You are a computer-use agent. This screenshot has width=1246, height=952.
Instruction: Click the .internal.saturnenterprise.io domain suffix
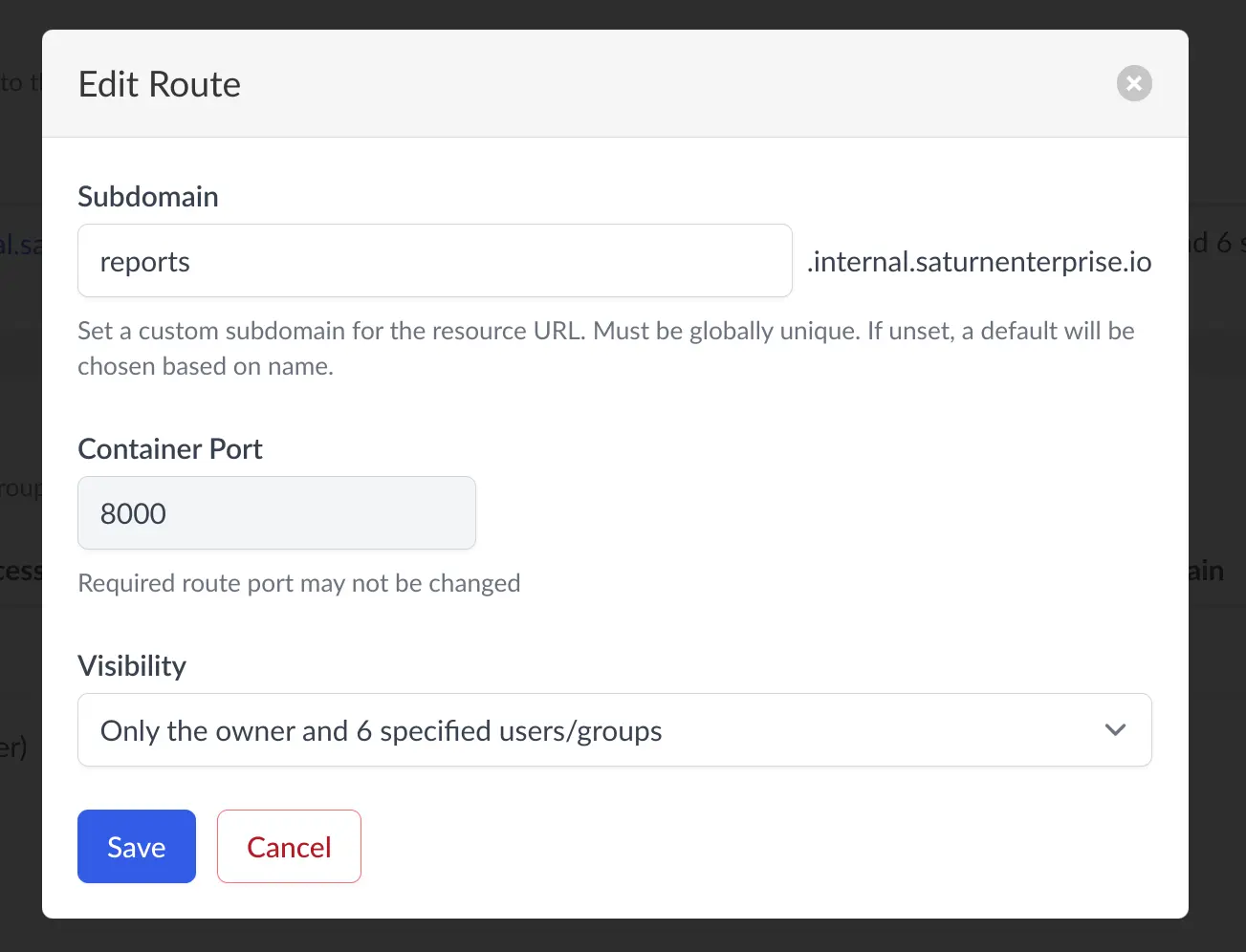(x=978, y=262)
